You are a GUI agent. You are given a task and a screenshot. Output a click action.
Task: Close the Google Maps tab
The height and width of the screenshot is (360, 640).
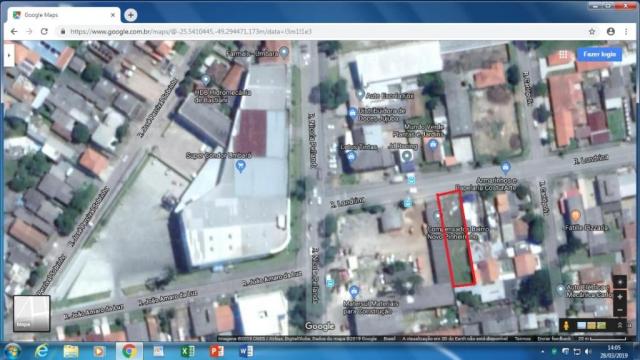113,15
